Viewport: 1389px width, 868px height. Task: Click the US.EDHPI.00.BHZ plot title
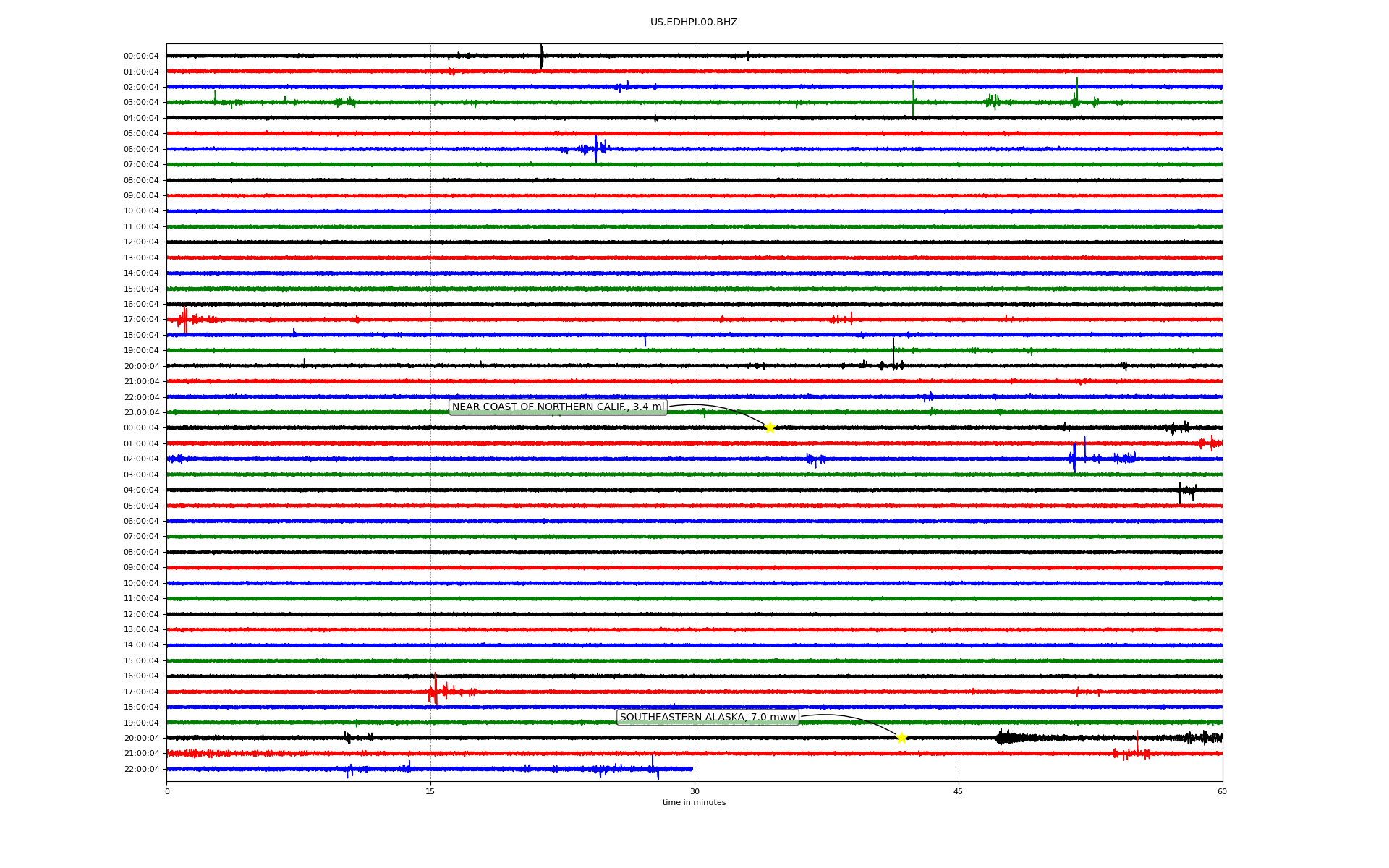(694, 22)
